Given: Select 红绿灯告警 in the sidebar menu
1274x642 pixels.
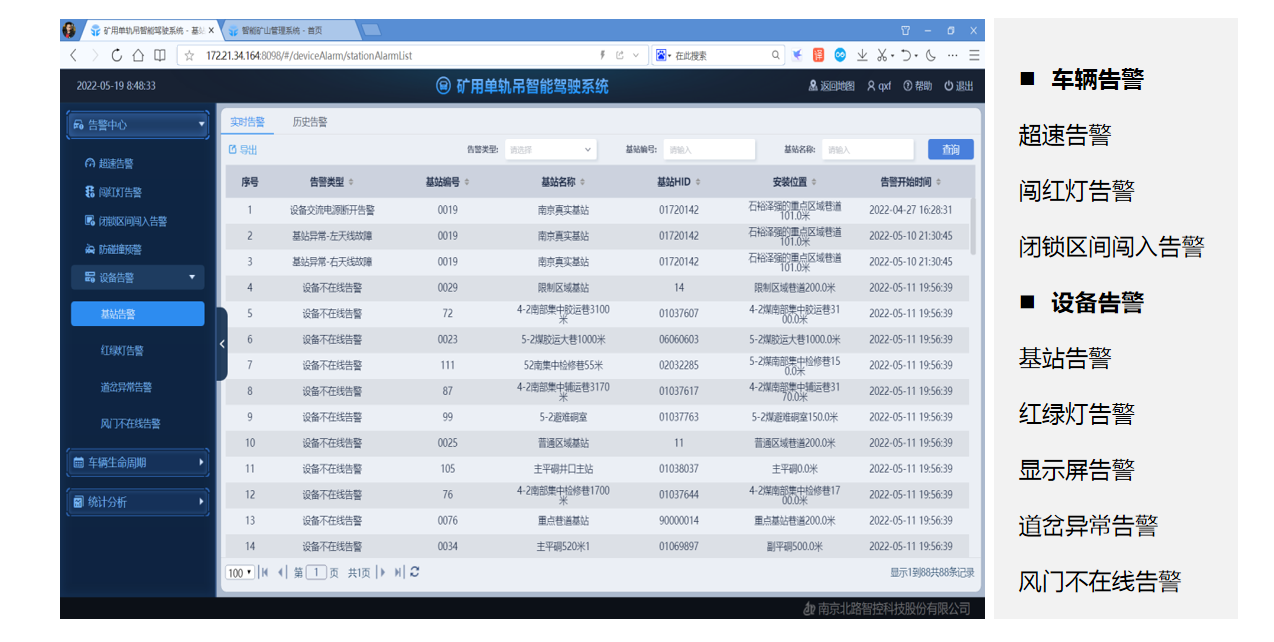Looking at the screenshot, I should (x=122, y=351).
